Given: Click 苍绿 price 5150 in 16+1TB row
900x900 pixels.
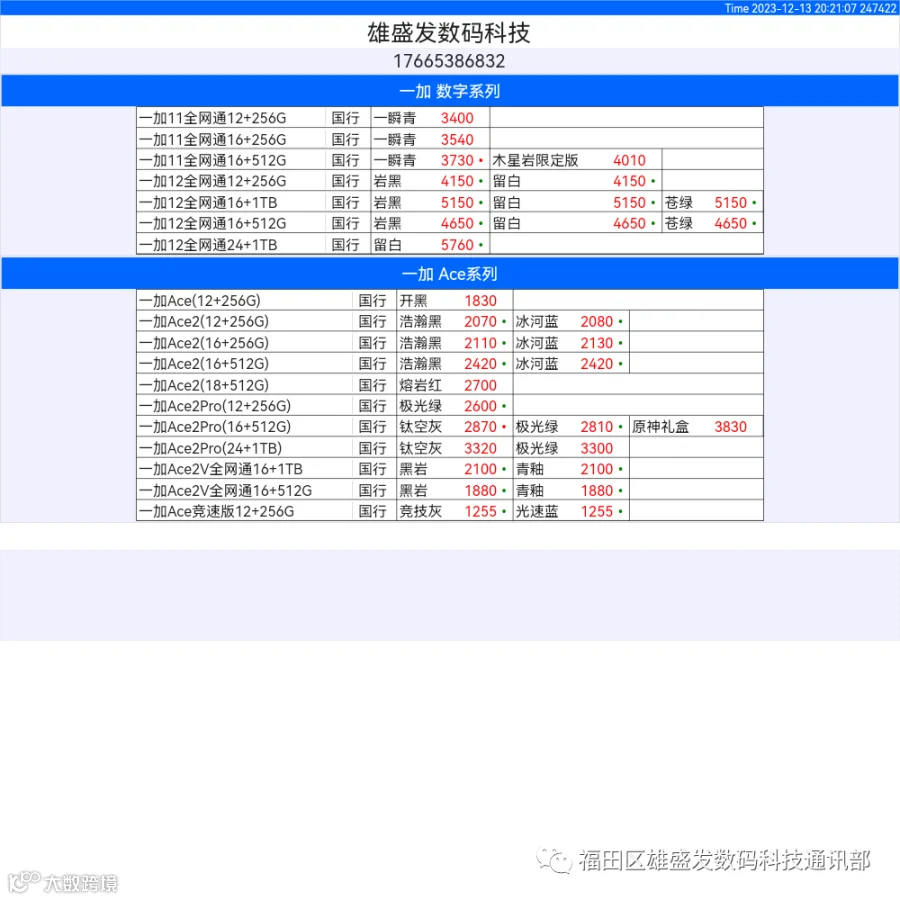Looking at the screenshot, I should [730, 203].
